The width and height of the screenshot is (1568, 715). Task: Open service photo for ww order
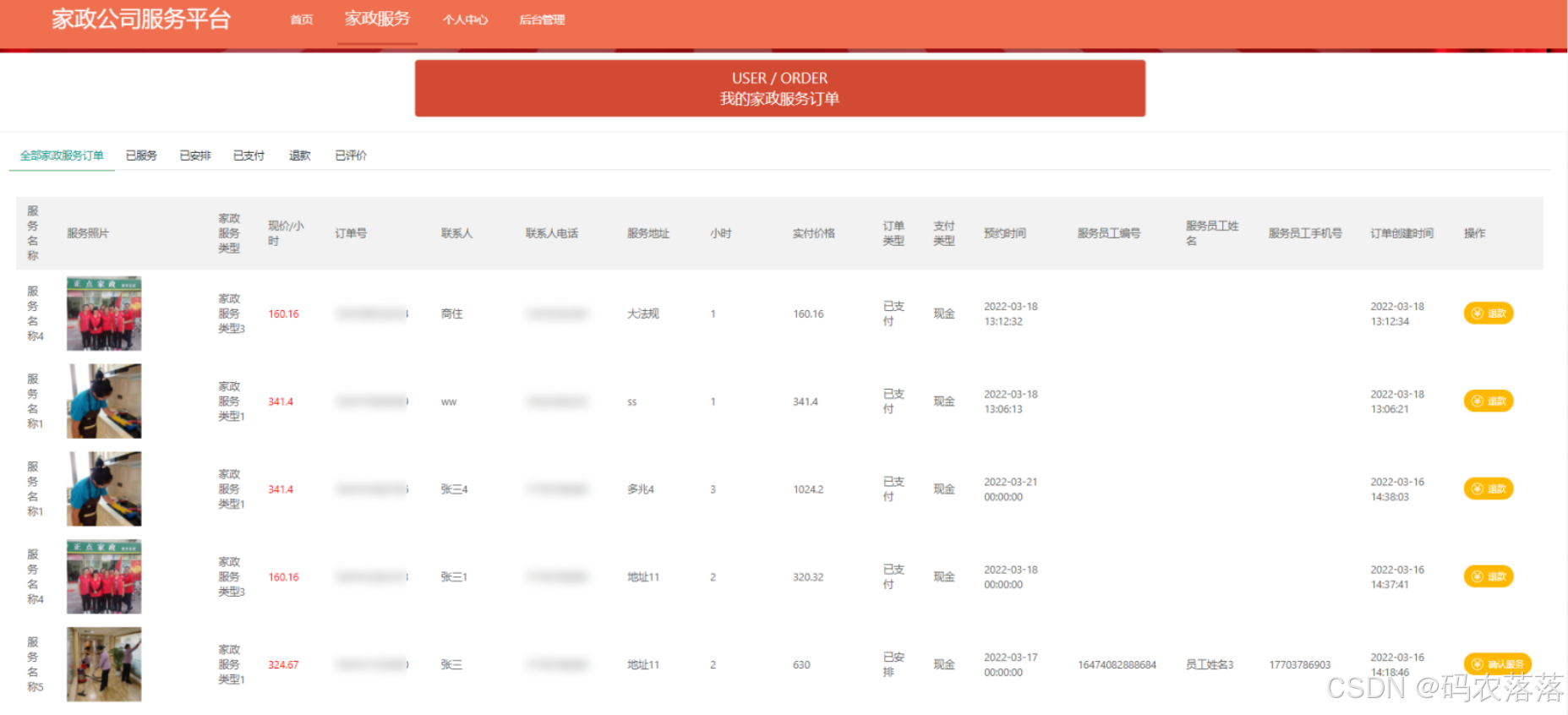click(104, 401)
